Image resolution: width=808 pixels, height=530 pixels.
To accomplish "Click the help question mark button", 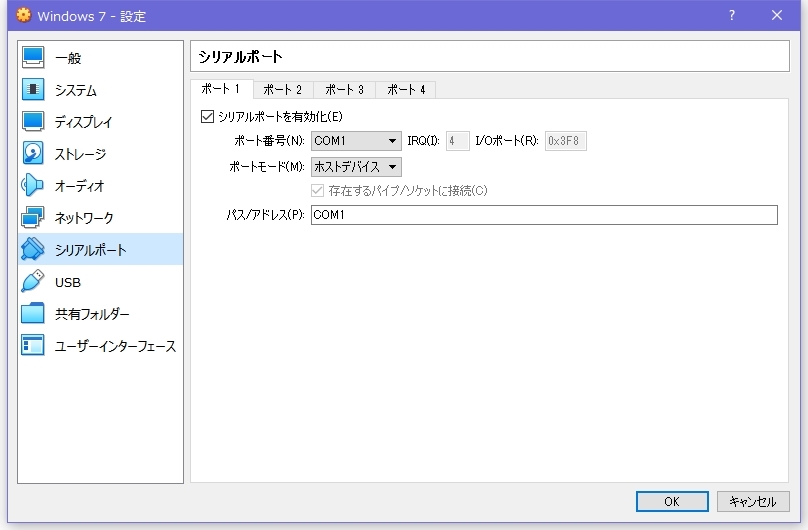I will [x=732, y=15].
